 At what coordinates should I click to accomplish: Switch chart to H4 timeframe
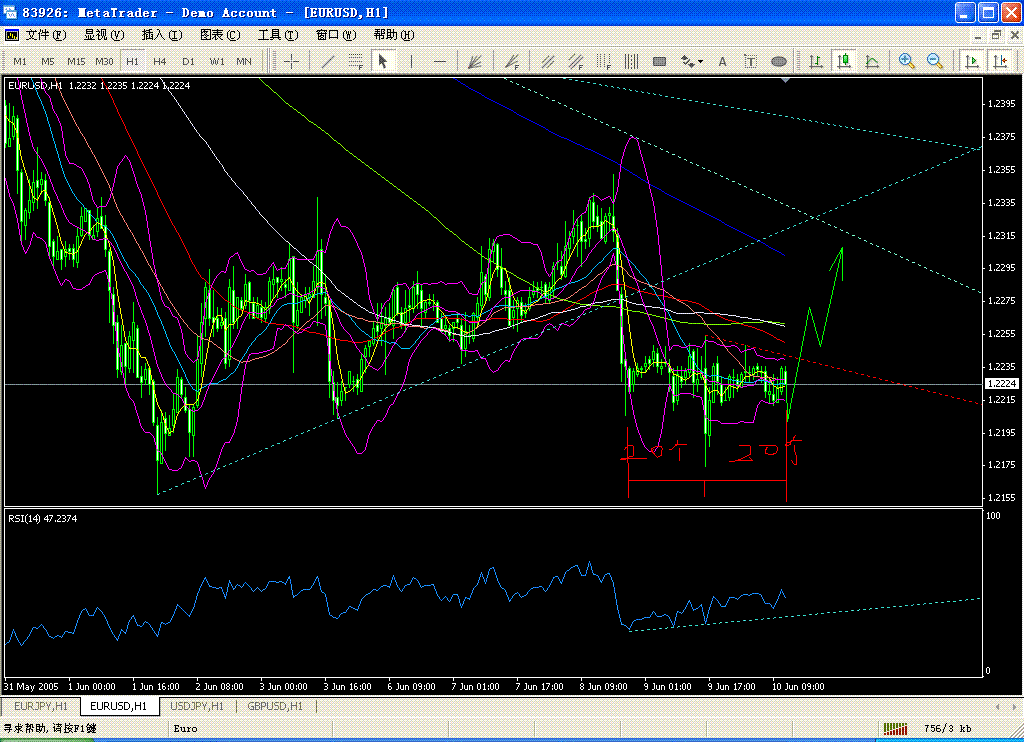pyautogui.click(x=160, y=61)
